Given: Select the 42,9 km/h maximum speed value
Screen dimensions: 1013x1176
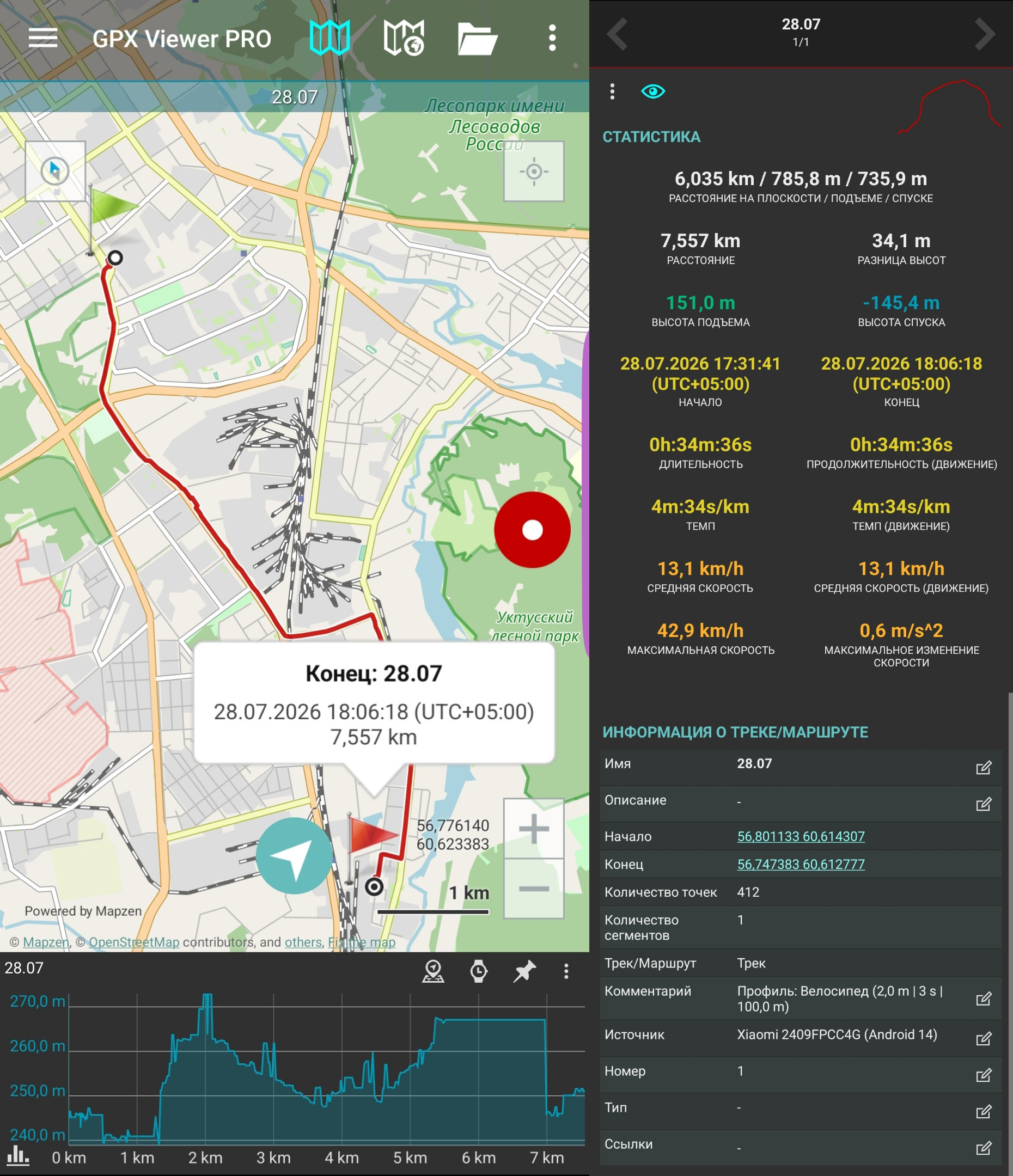Looking at the screenshot, I should 701,630.
